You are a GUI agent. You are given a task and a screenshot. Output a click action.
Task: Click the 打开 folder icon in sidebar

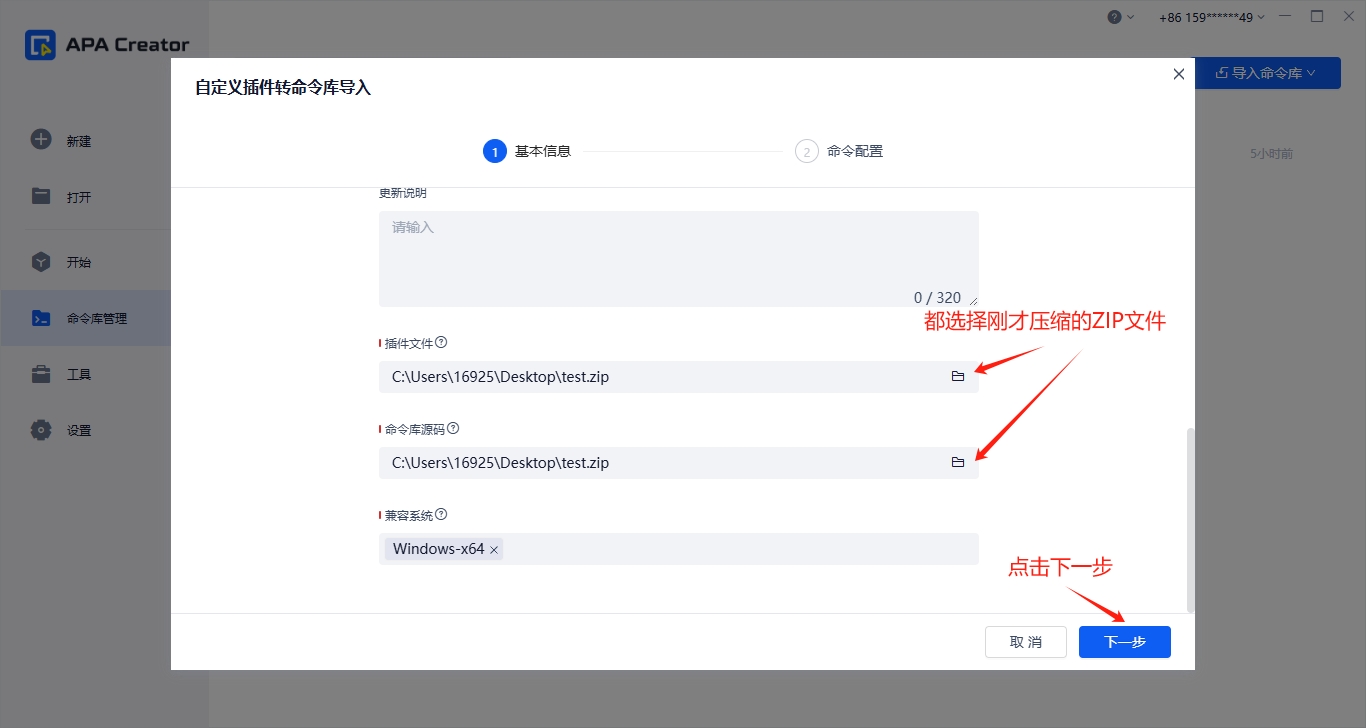[41, 196]
